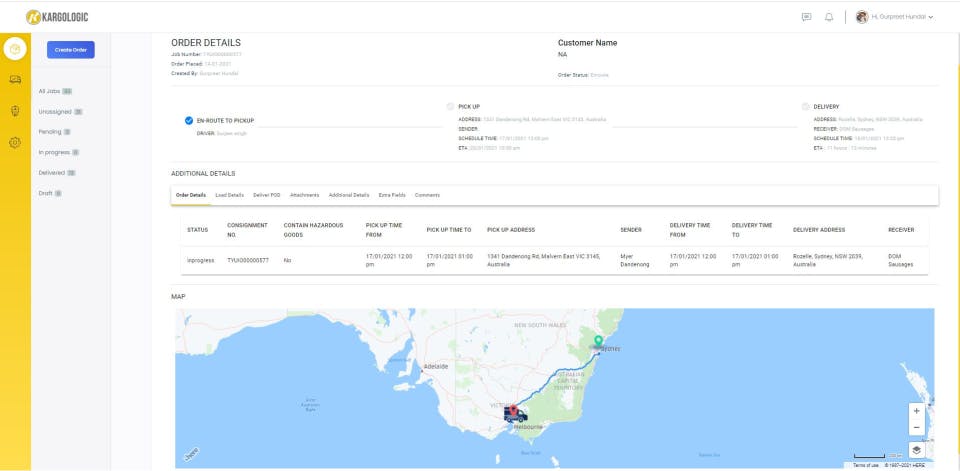Open the map layers chooser
Image resolution: width=960 pixels, height=471 pixels.
click(916, 449)
